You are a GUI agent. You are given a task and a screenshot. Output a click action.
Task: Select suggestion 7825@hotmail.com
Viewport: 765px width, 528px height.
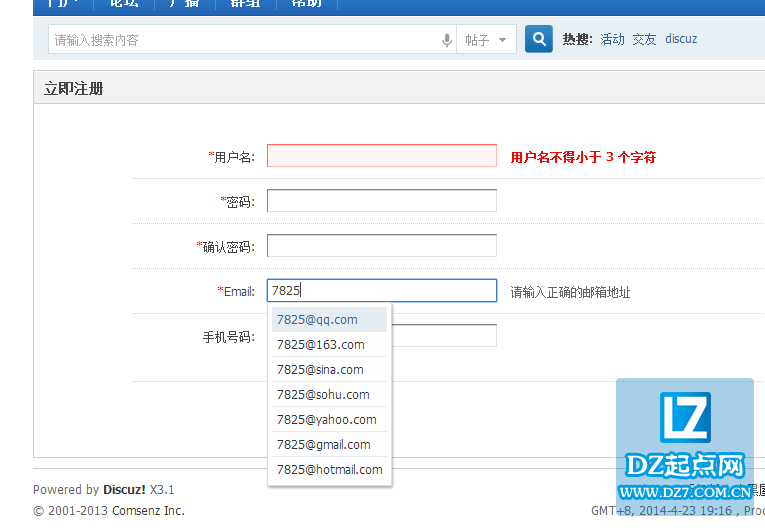click(329, 469)
